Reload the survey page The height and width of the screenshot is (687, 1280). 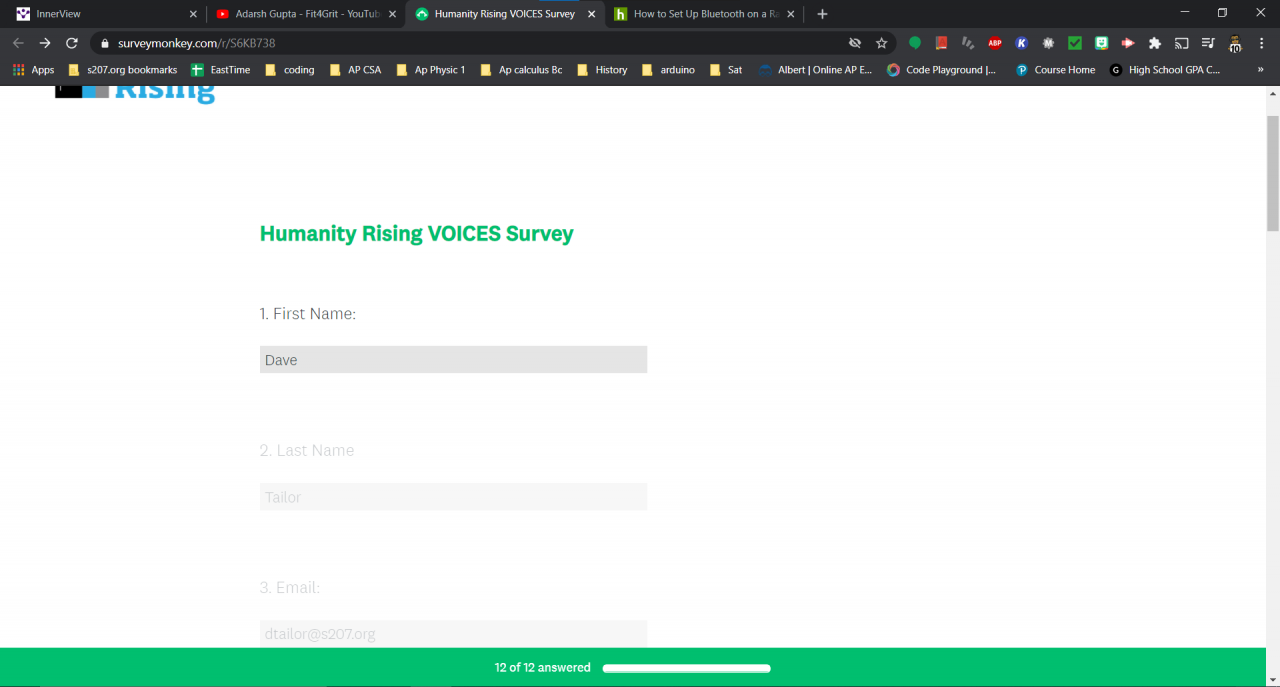pos(72,43)
